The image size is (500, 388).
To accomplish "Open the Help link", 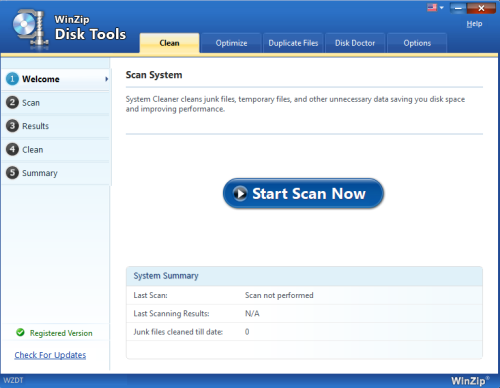I will click(474, 24).
